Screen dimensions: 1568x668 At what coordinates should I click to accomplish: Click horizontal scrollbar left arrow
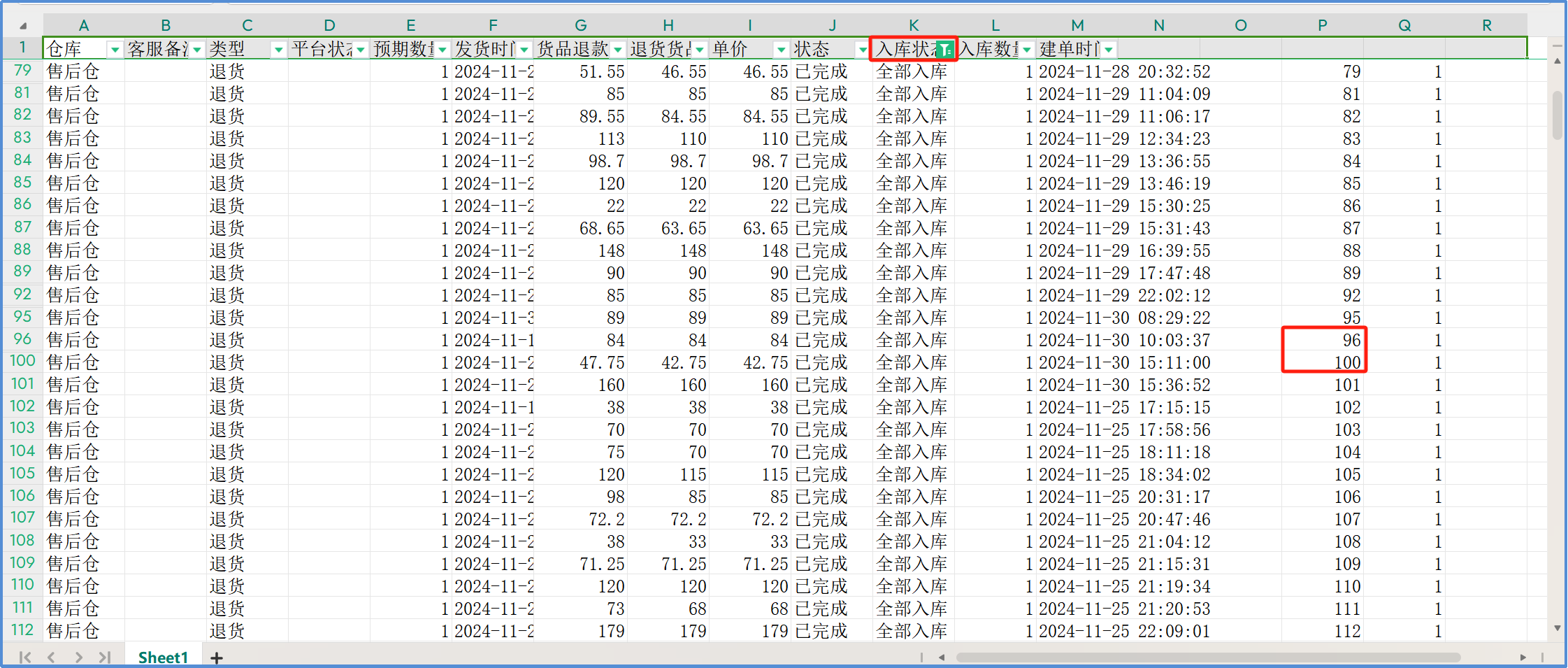(x=942, y=658)
